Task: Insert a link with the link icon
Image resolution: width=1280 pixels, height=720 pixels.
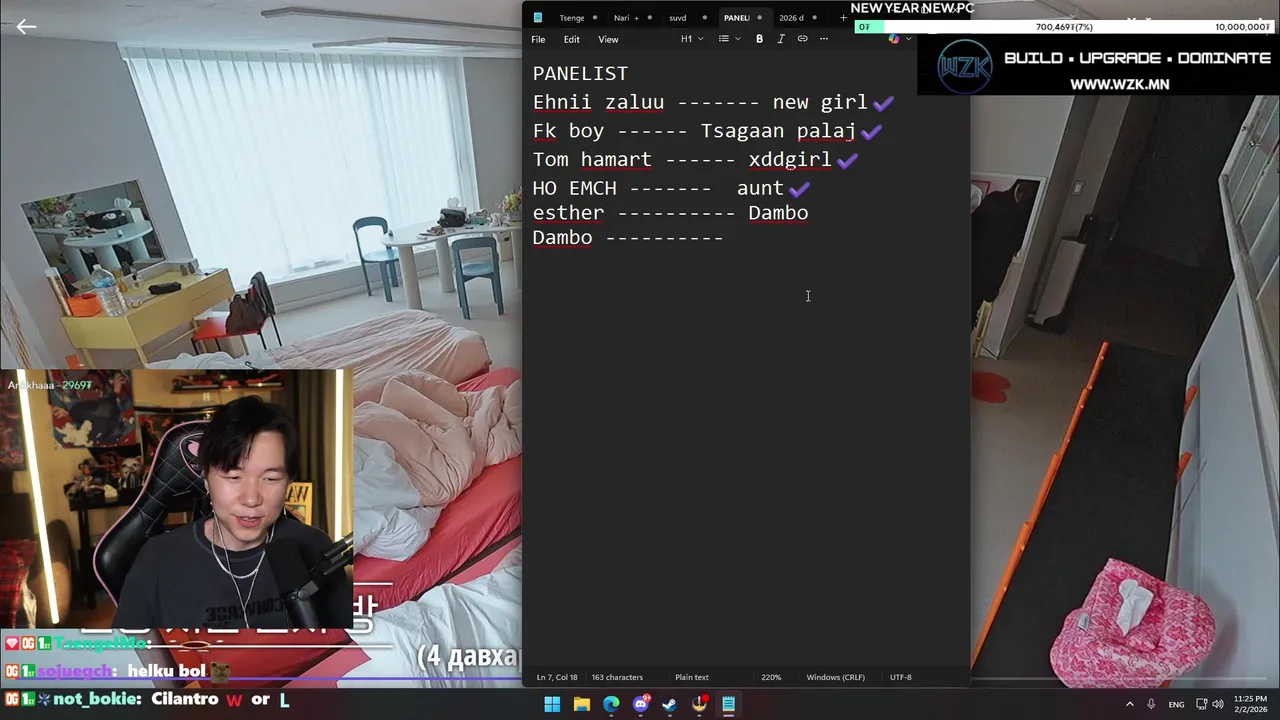Action: (802, 39)
